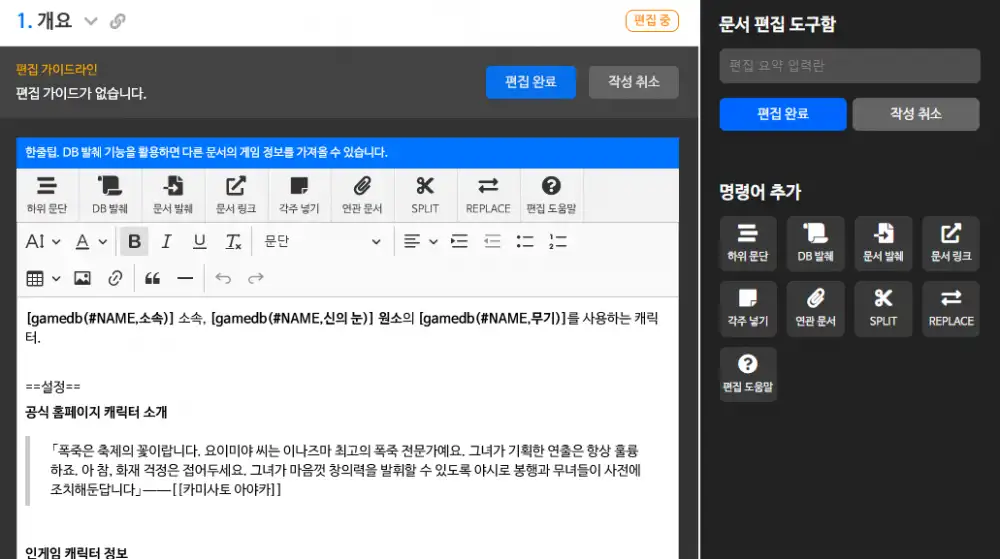Open the font color picker

pyautogui.click(x=91, y=241)
